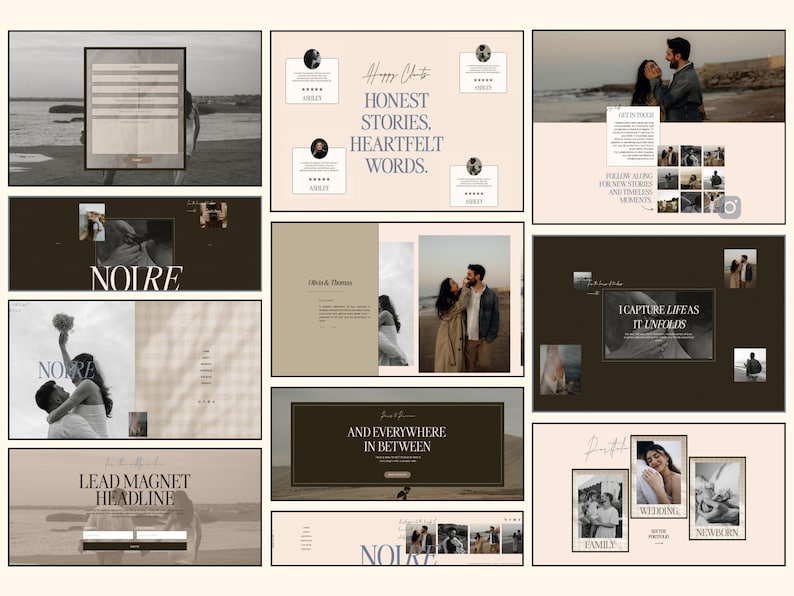
Task: Follow the See The Portfolio link
Action: coord(659,534)
